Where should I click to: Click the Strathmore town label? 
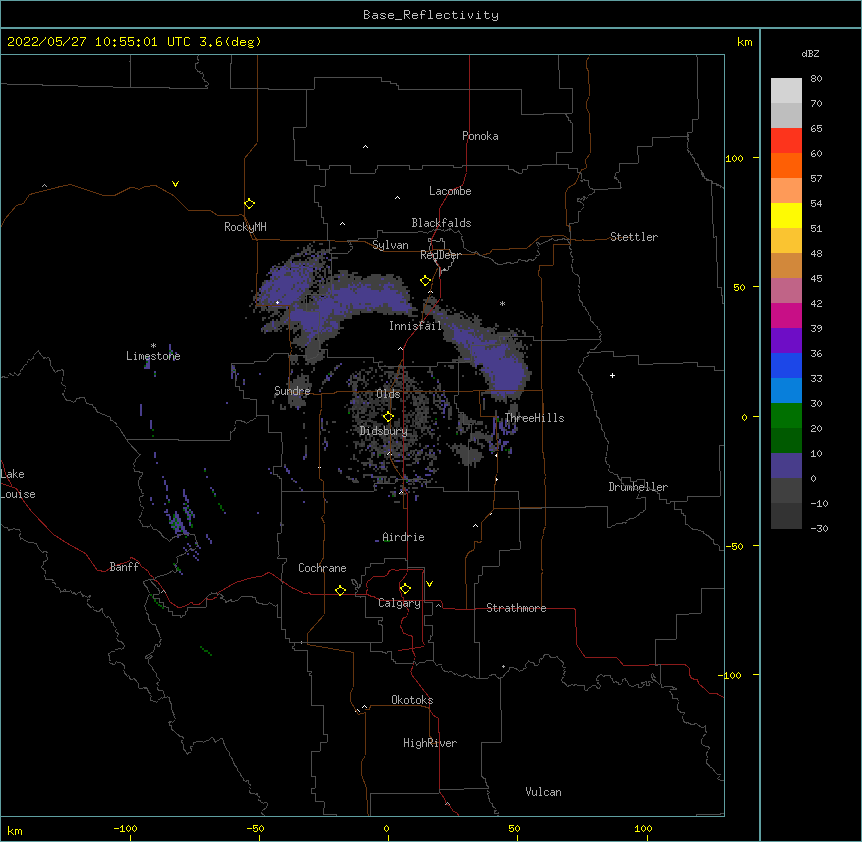516,608
